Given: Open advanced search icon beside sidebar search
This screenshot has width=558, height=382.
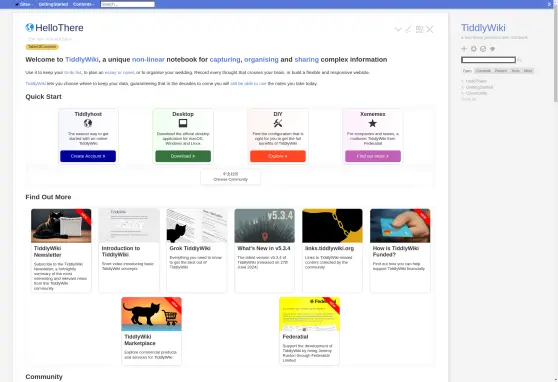Looking at the screenshot, I should (x=520, y=60).
